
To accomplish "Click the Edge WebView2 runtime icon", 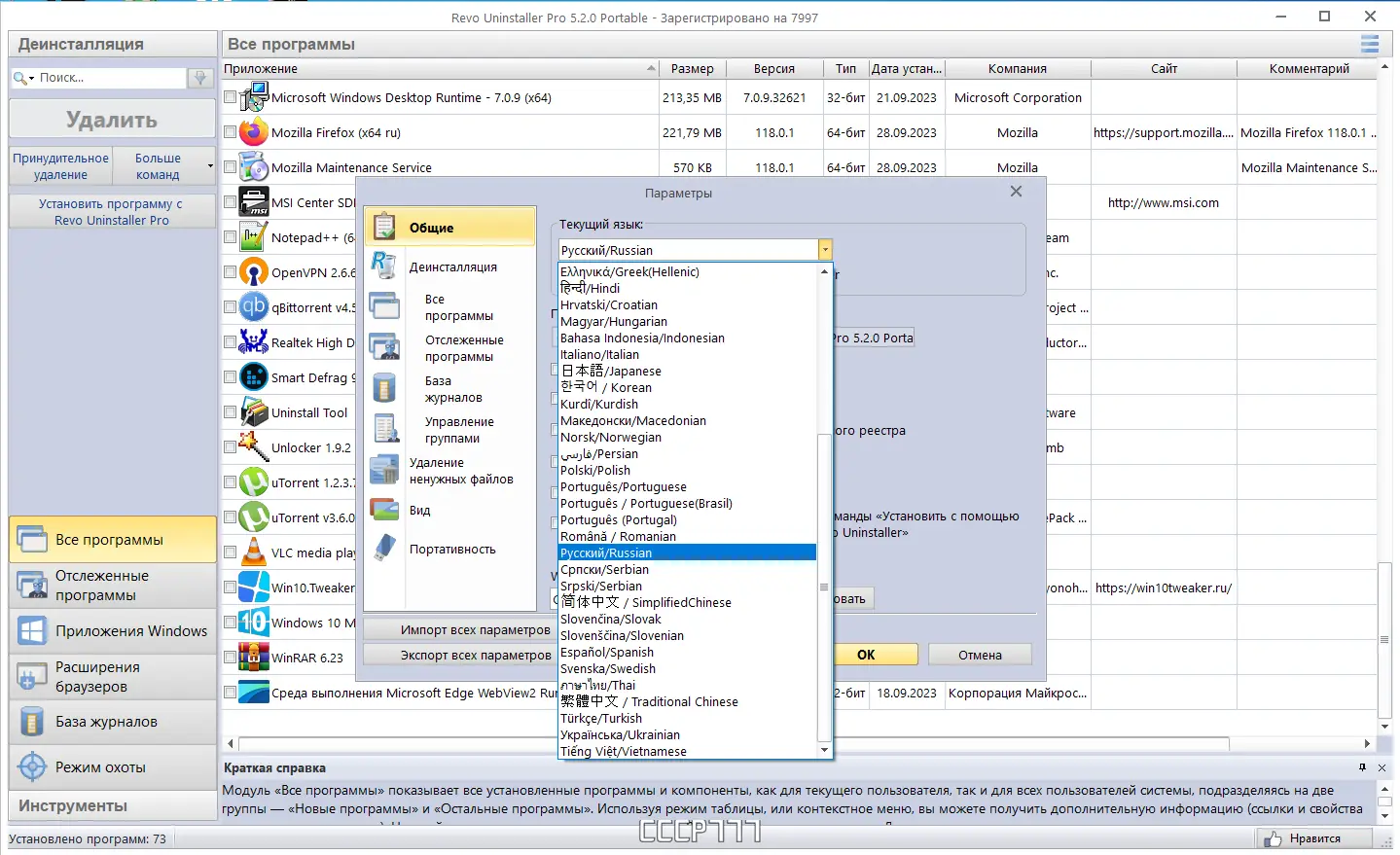I will pyautogui.click(x=254, y=693).
